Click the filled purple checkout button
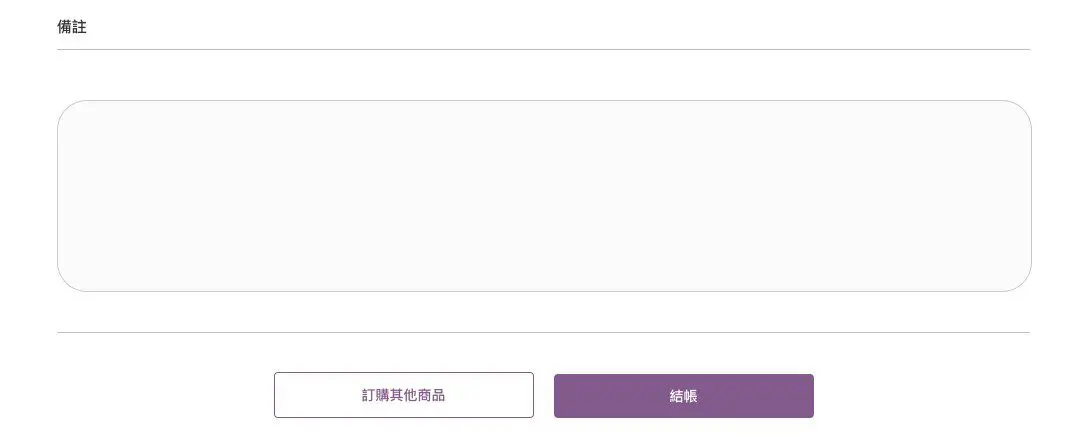This screenshot has height=439, width=1084. point(683,396)
